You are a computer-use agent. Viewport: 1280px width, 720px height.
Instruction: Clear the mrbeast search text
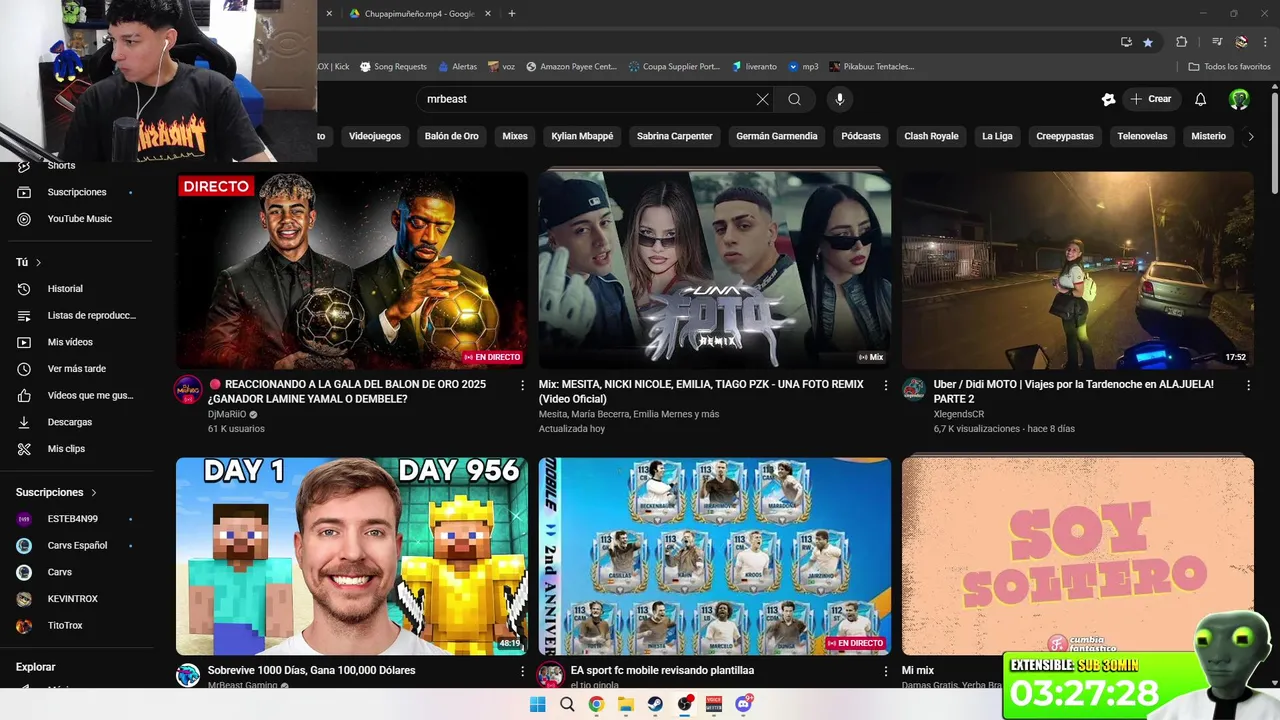[x=763, y=99]
